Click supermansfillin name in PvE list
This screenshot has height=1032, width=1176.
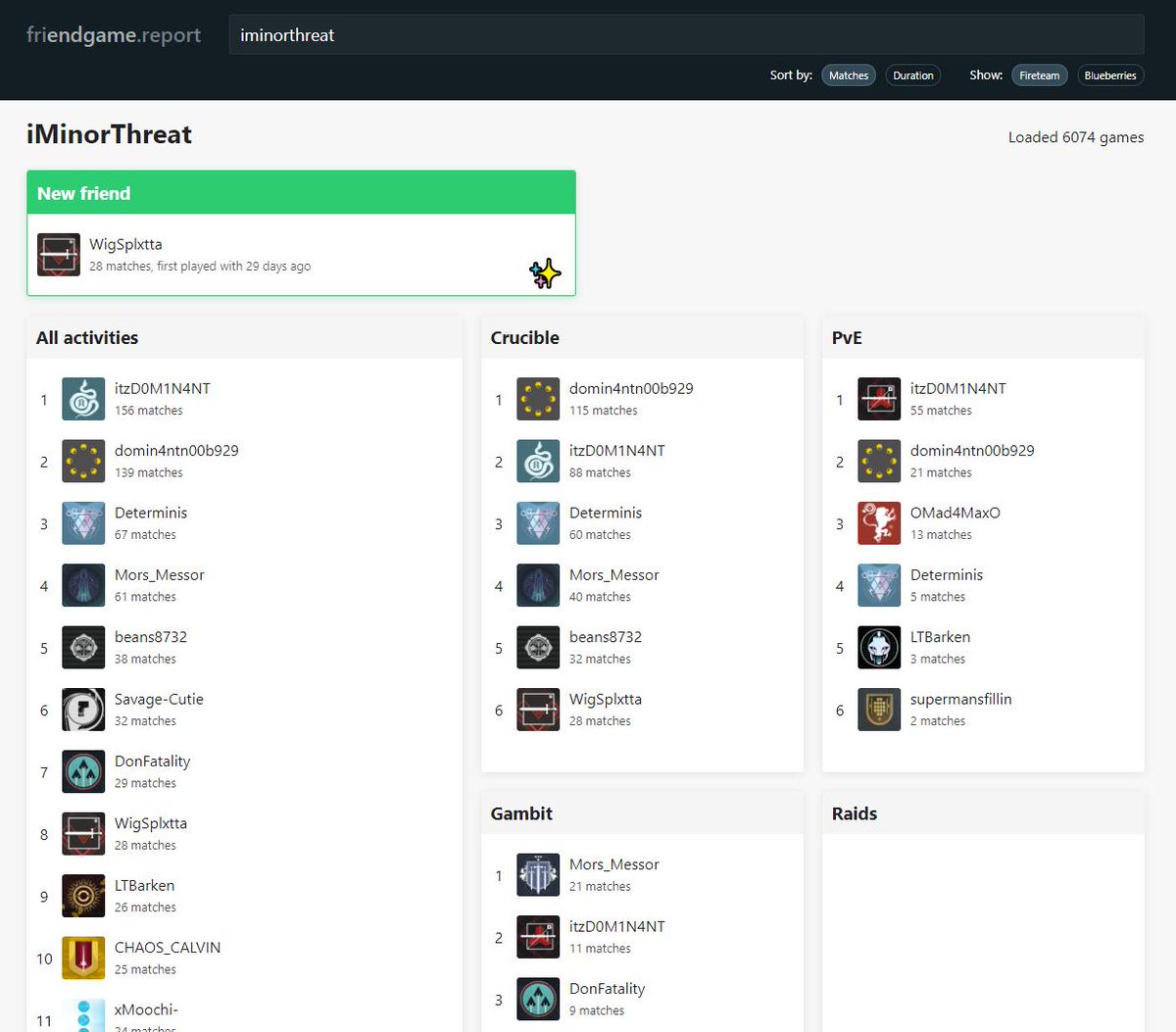tap(961, 699)
